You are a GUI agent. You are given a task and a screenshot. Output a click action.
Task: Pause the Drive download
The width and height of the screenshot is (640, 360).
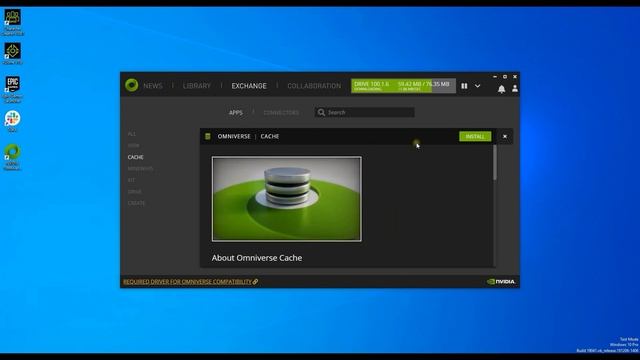click(x=464, y=86)
